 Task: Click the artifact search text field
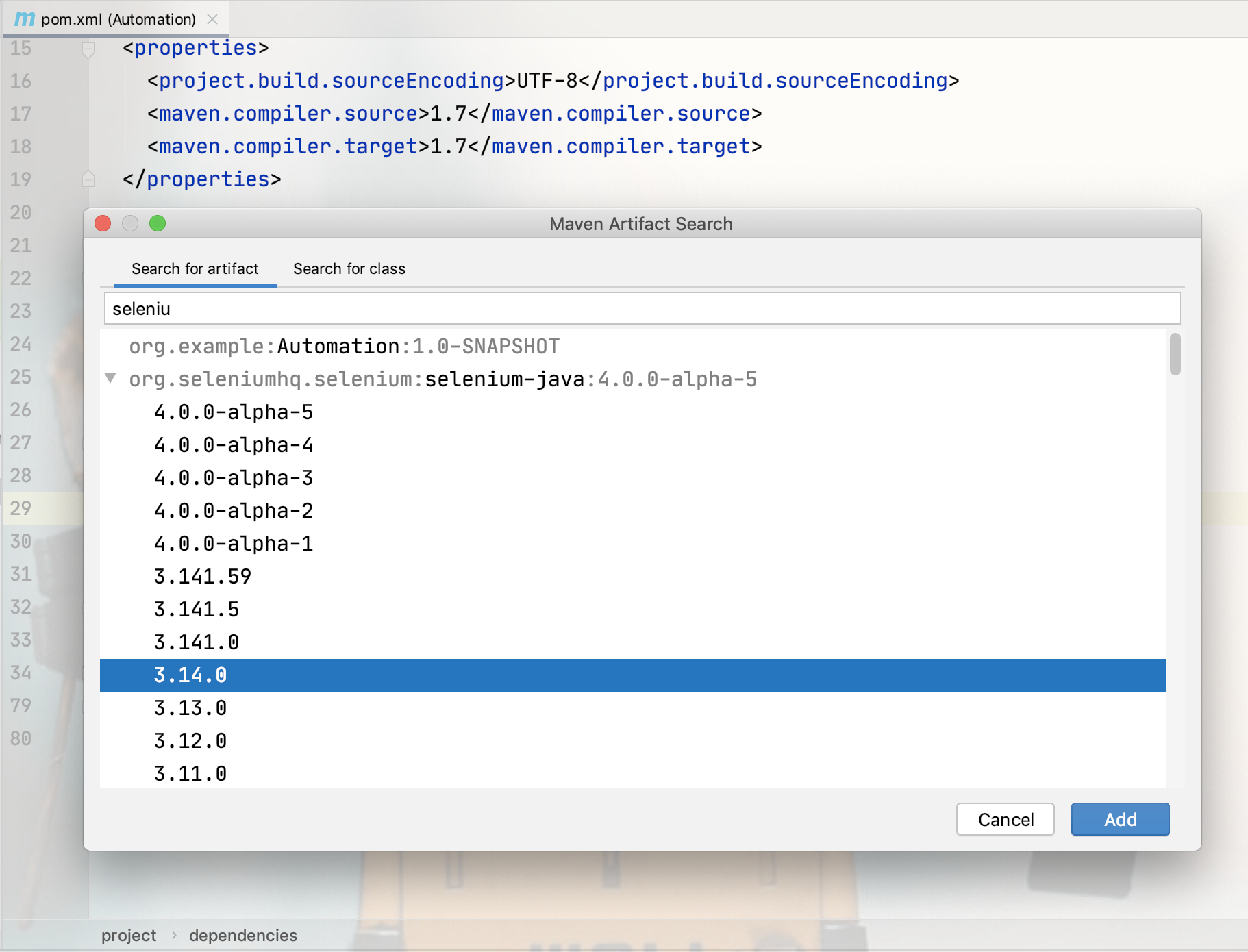click(641, 309)
